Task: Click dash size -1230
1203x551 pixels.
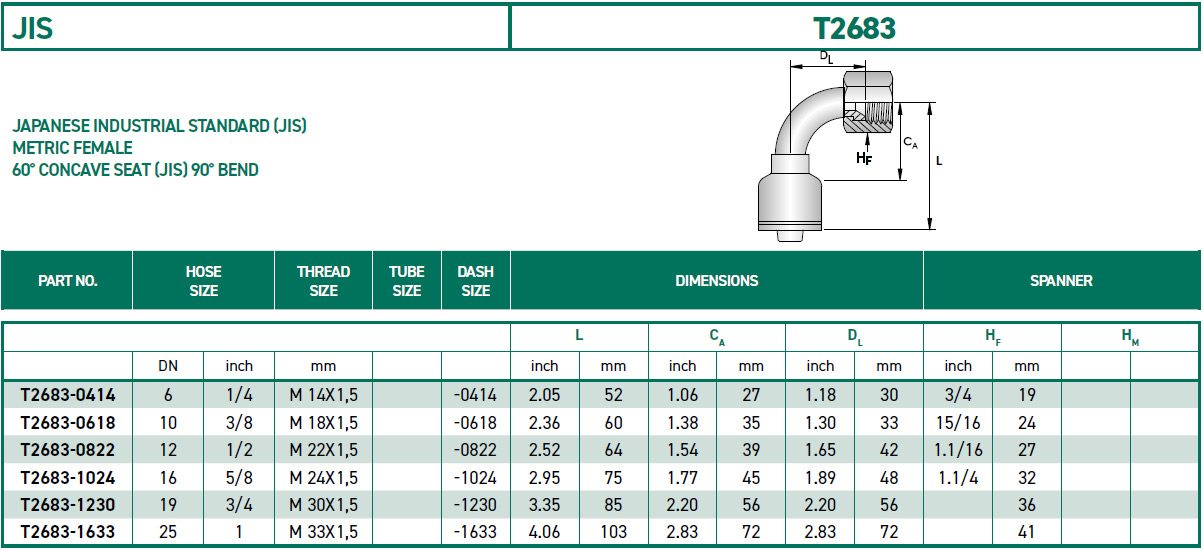Action: point(475,505)
